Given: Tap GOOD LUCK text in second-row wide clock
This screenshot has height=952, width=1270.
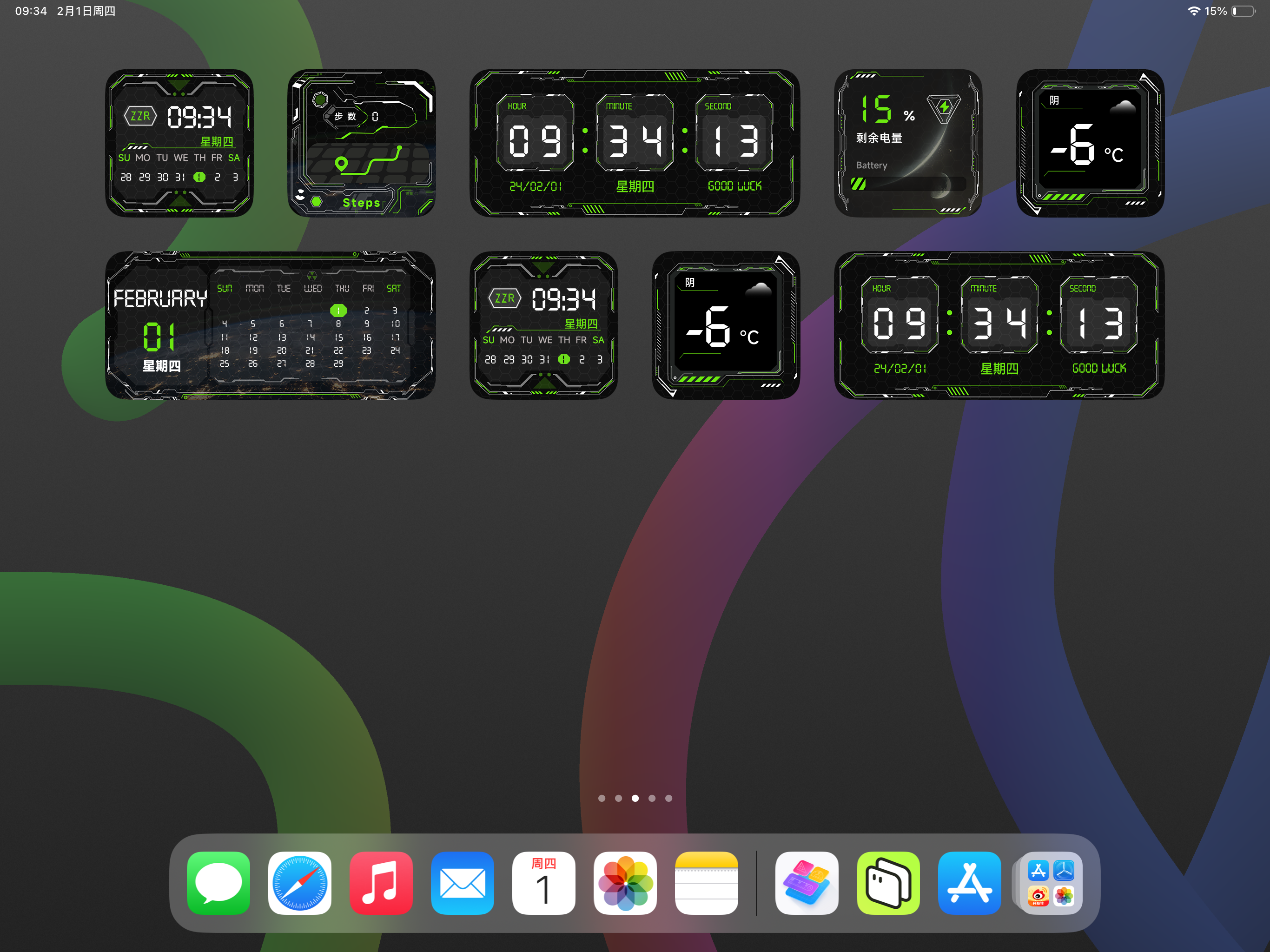Looking at the screenshot, I should 1099,368.
